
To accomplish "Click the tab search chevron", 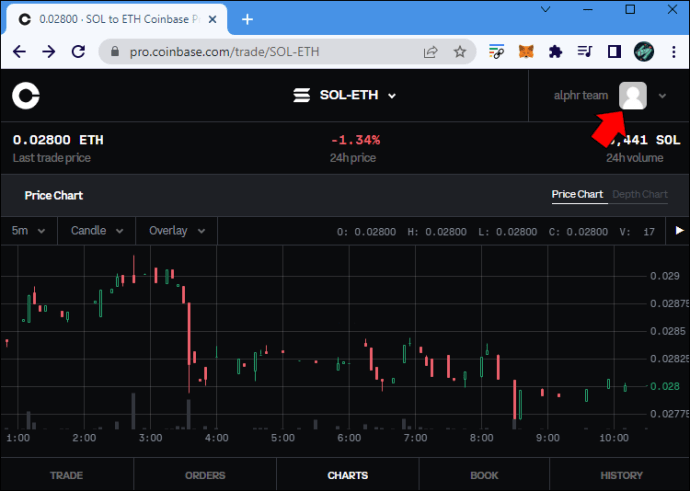I will (x=546, y=9).
